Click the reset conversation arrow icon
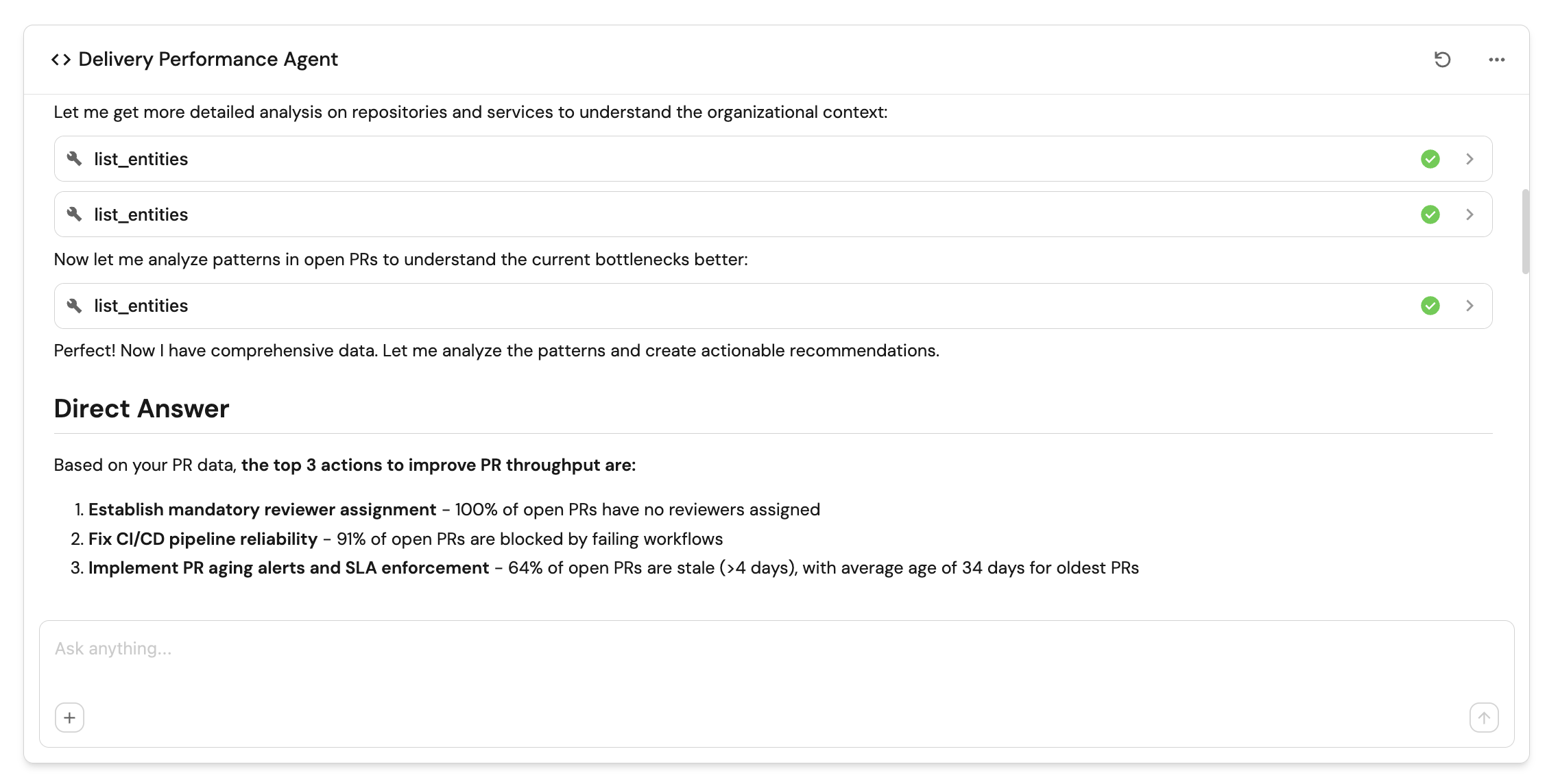Screen dimensions: 1547x784 tap(1442, 60)
